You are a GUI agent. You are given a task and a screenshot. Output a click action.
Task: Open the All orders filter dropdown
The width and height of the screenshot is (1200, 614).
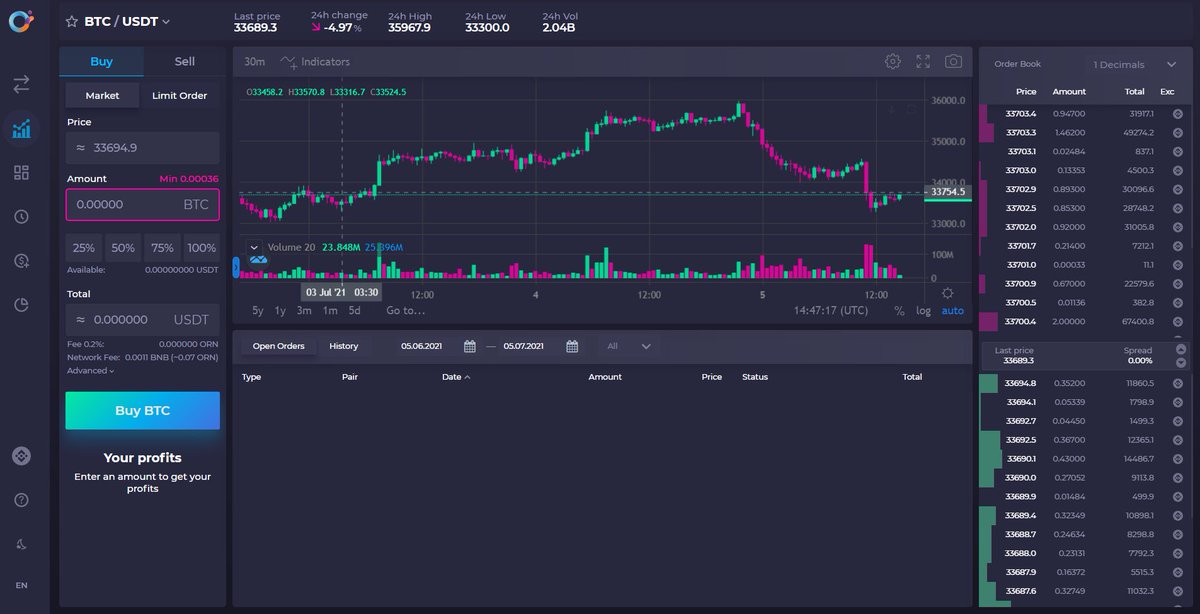[629, 346]
